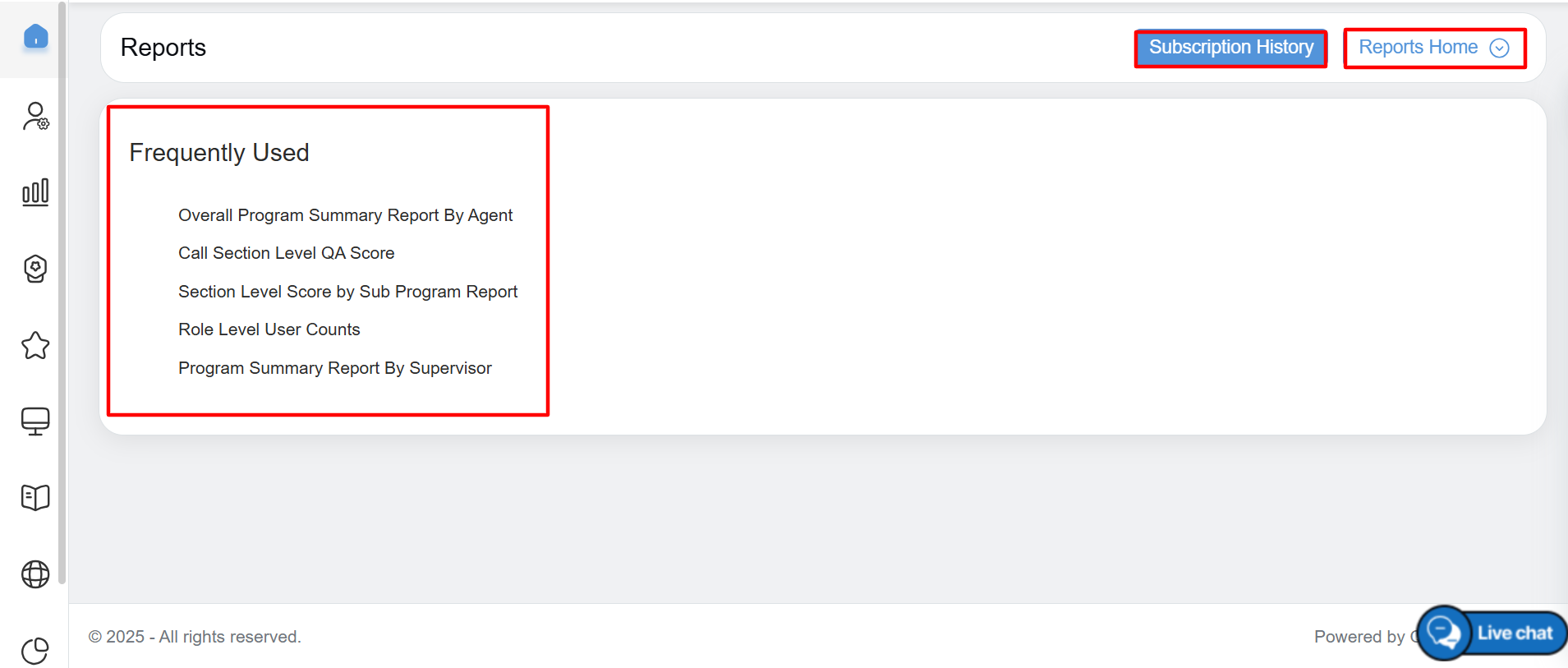The height and width of the screenshot is (668, 1568).
Task: Open Overall Program Summary Report By Agent
Action: click(345, 215)
